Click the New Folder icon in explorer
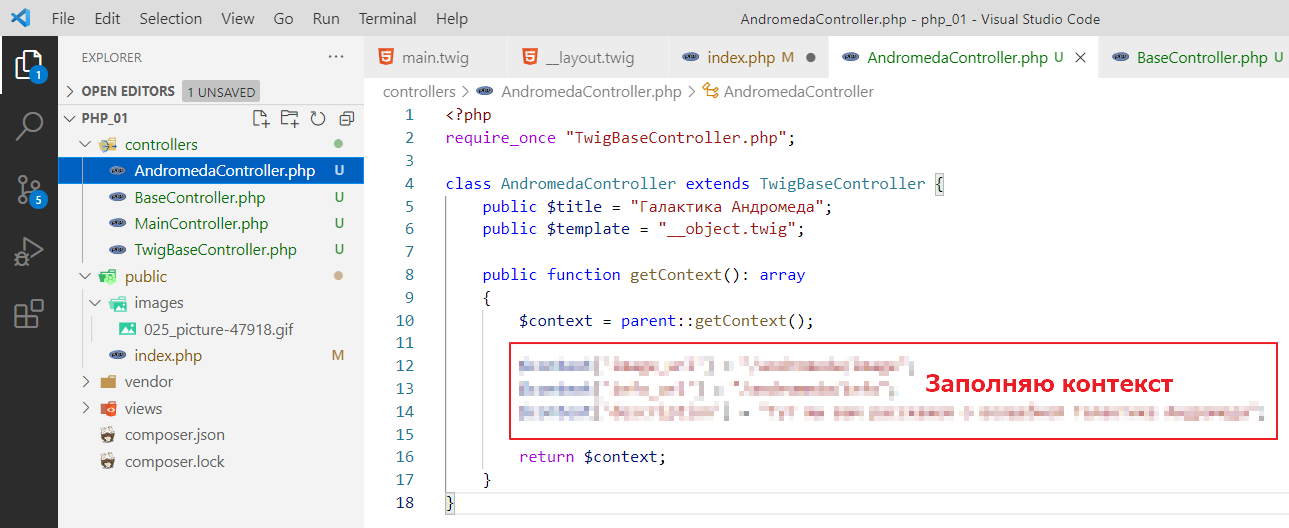1289x528 pixels. (289, 119)
